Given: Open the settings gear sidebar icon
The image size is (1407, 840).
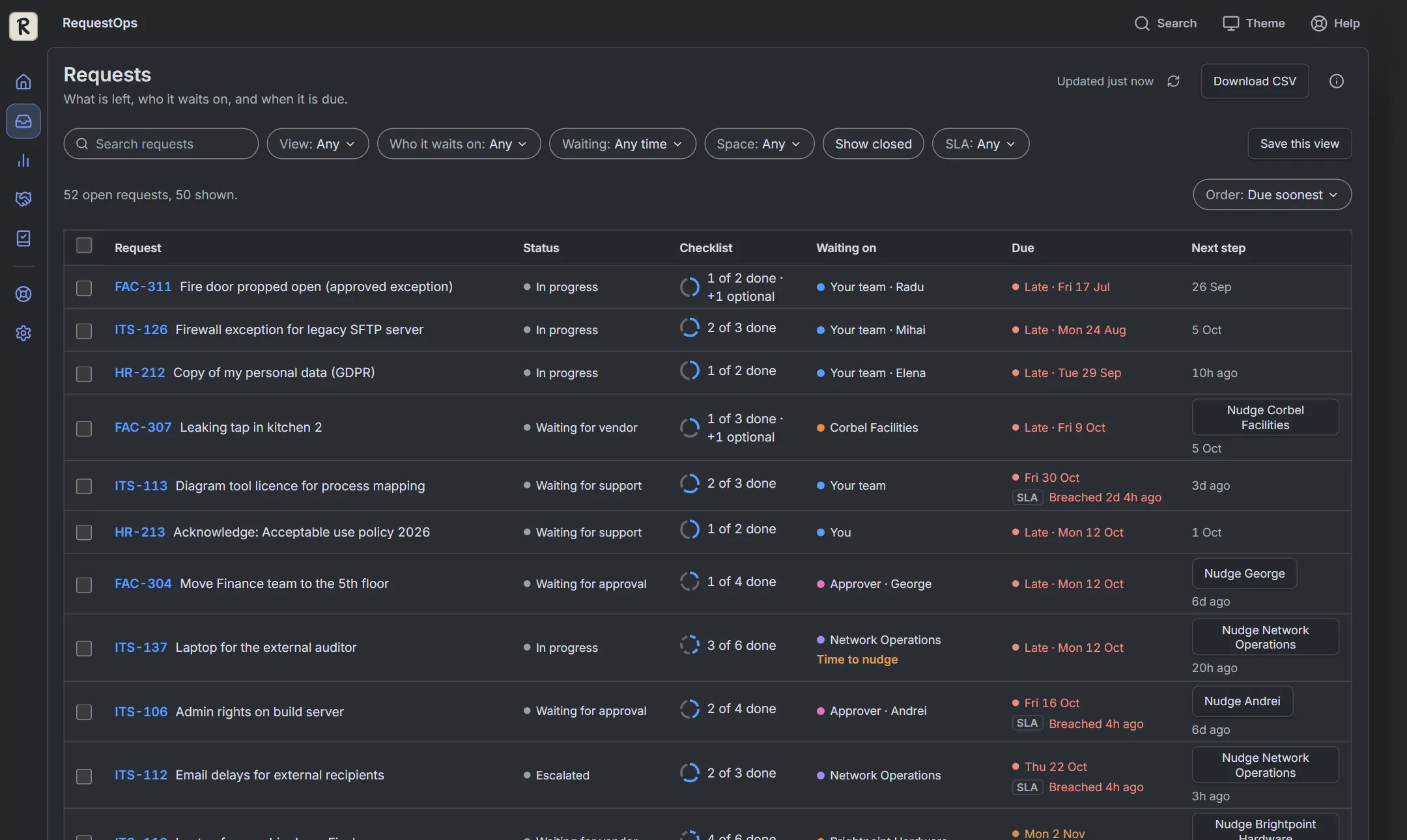Looking at the screenshot, I should (x=23, y=333).
